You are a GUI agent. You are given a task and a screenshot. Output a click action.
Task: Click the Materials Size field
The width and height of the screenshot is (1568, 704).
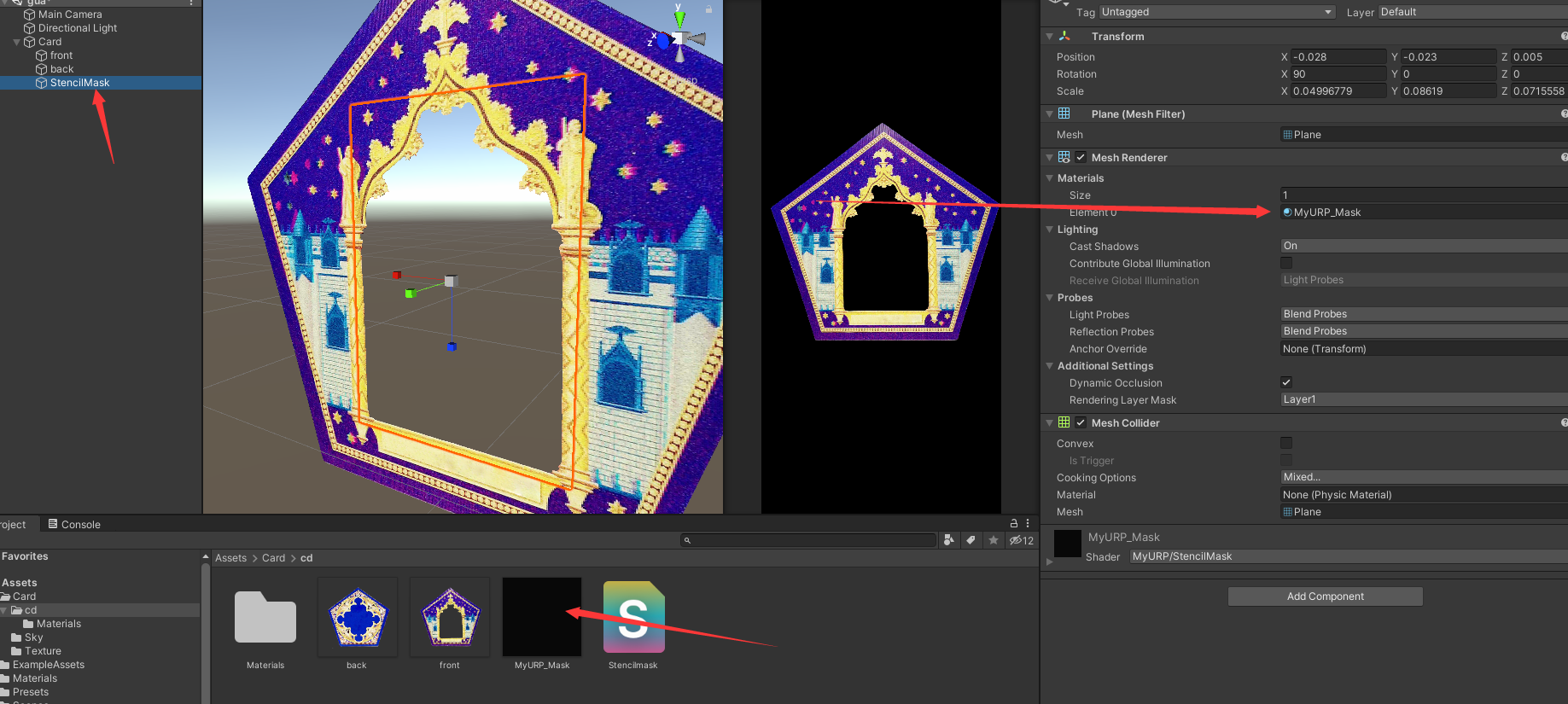(1424, 195)
